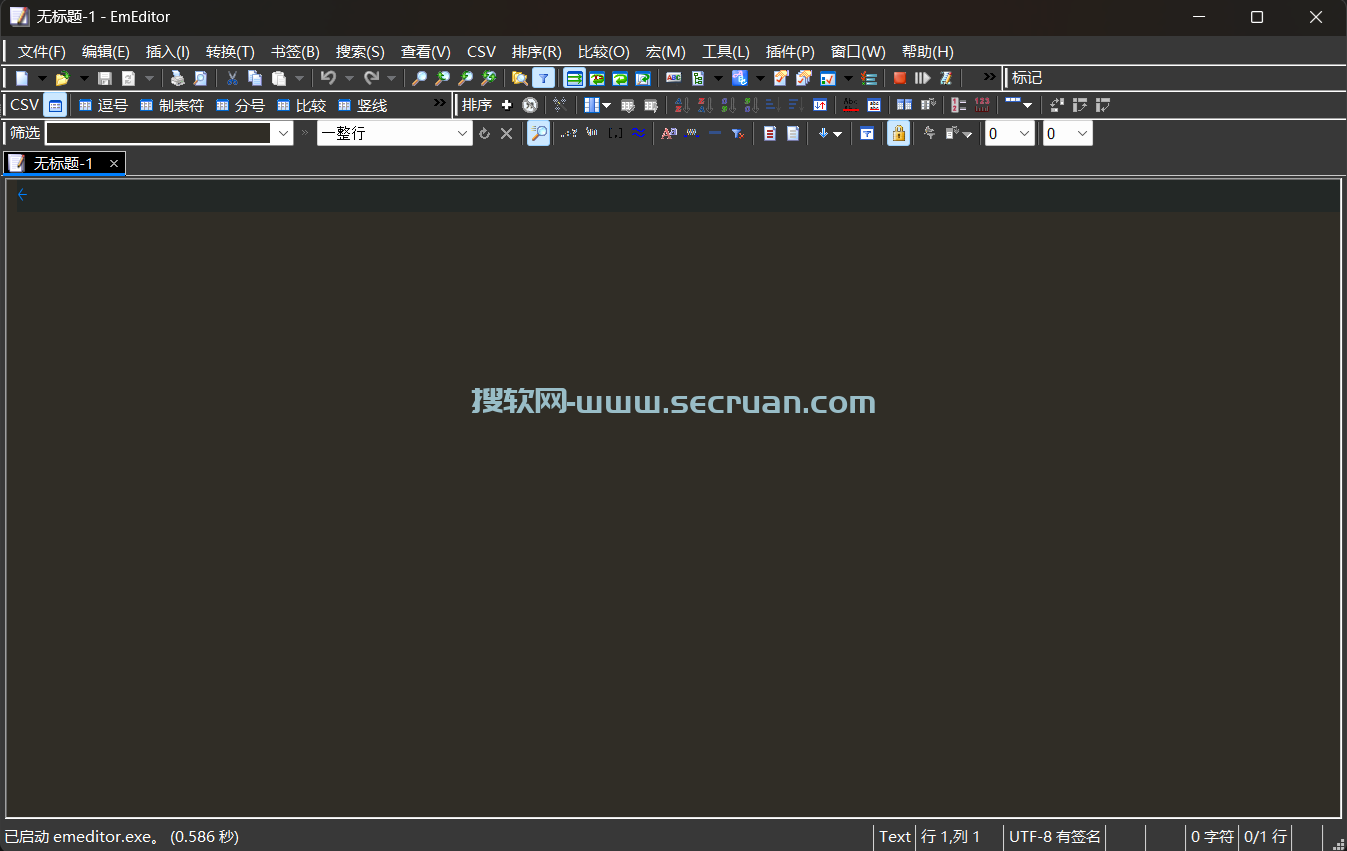This screenshot has height=851, width=1347.
Task: Toggle the 逗号 comma-separated mode
Action: tap(103, 105)
